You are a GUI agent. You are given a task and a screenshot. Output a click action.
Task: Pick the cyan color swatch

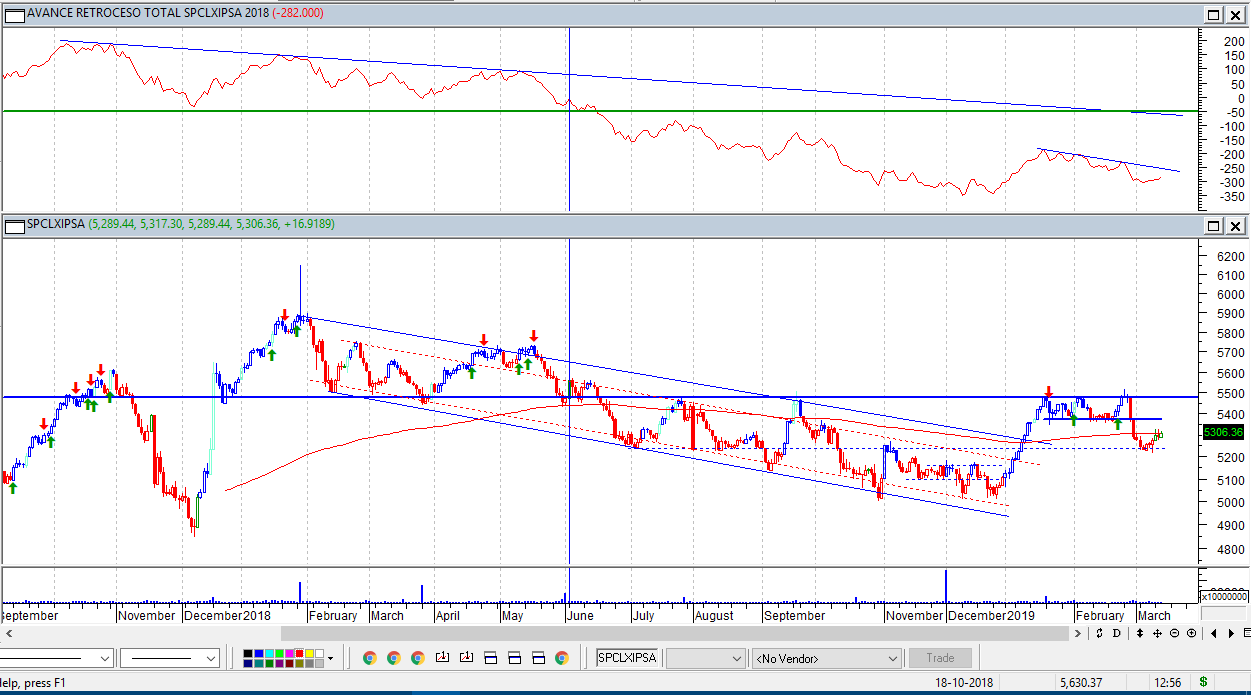click(269, 654)
